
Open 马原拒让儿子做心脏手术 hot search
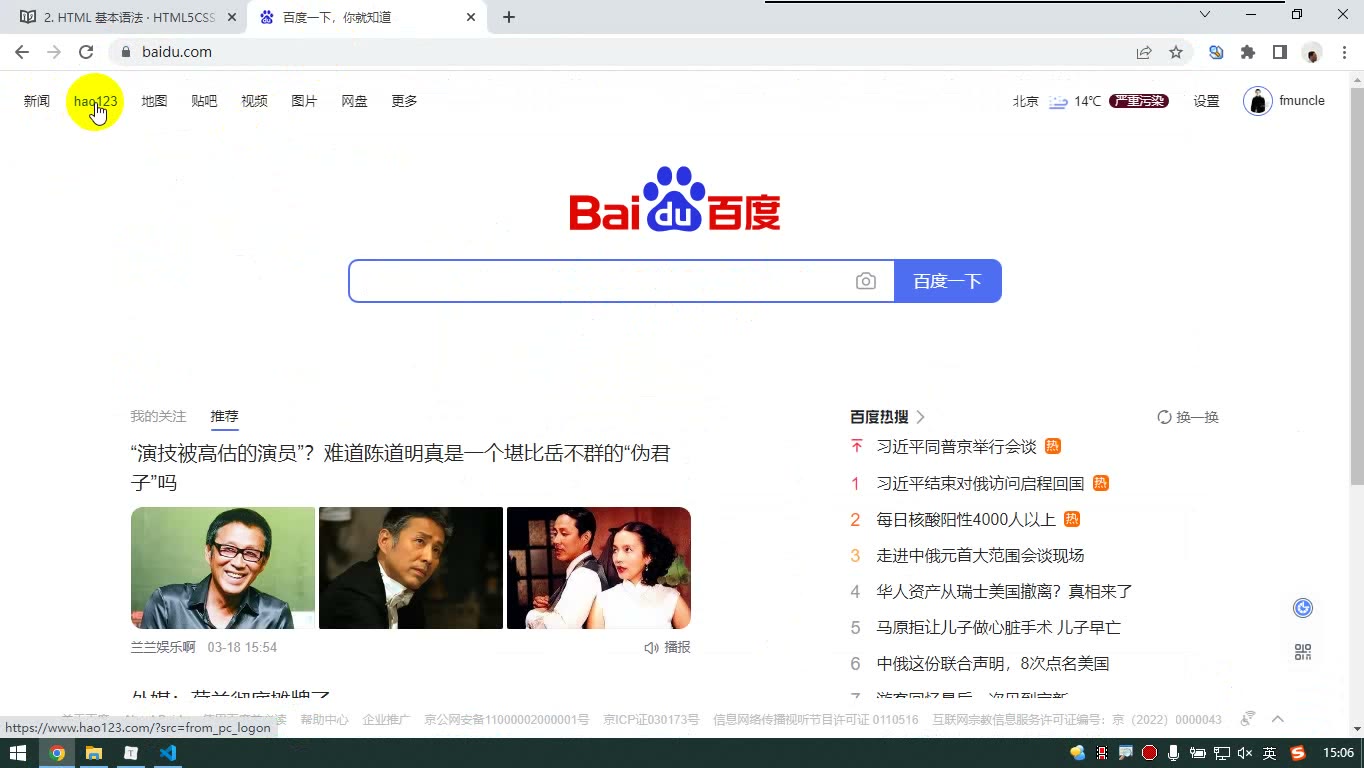pos(998,627)
